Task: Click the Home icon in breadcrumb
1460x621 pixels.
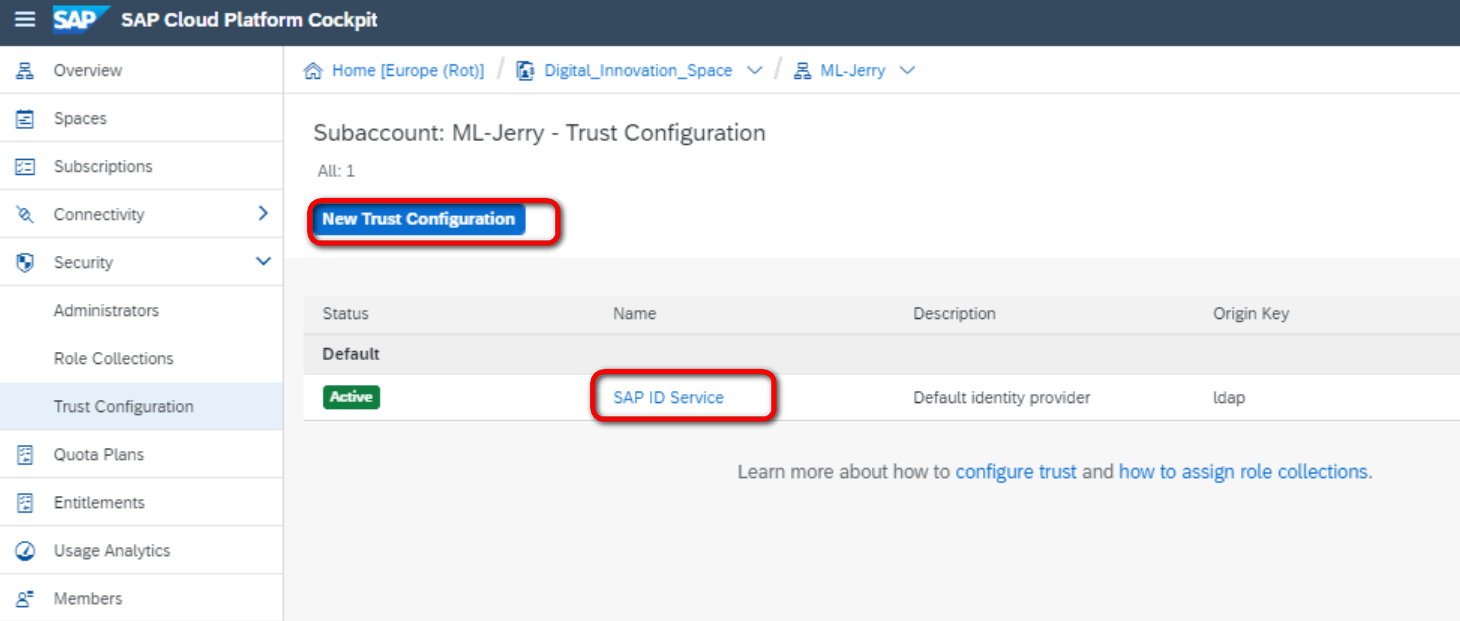Action: click(313, 71)
